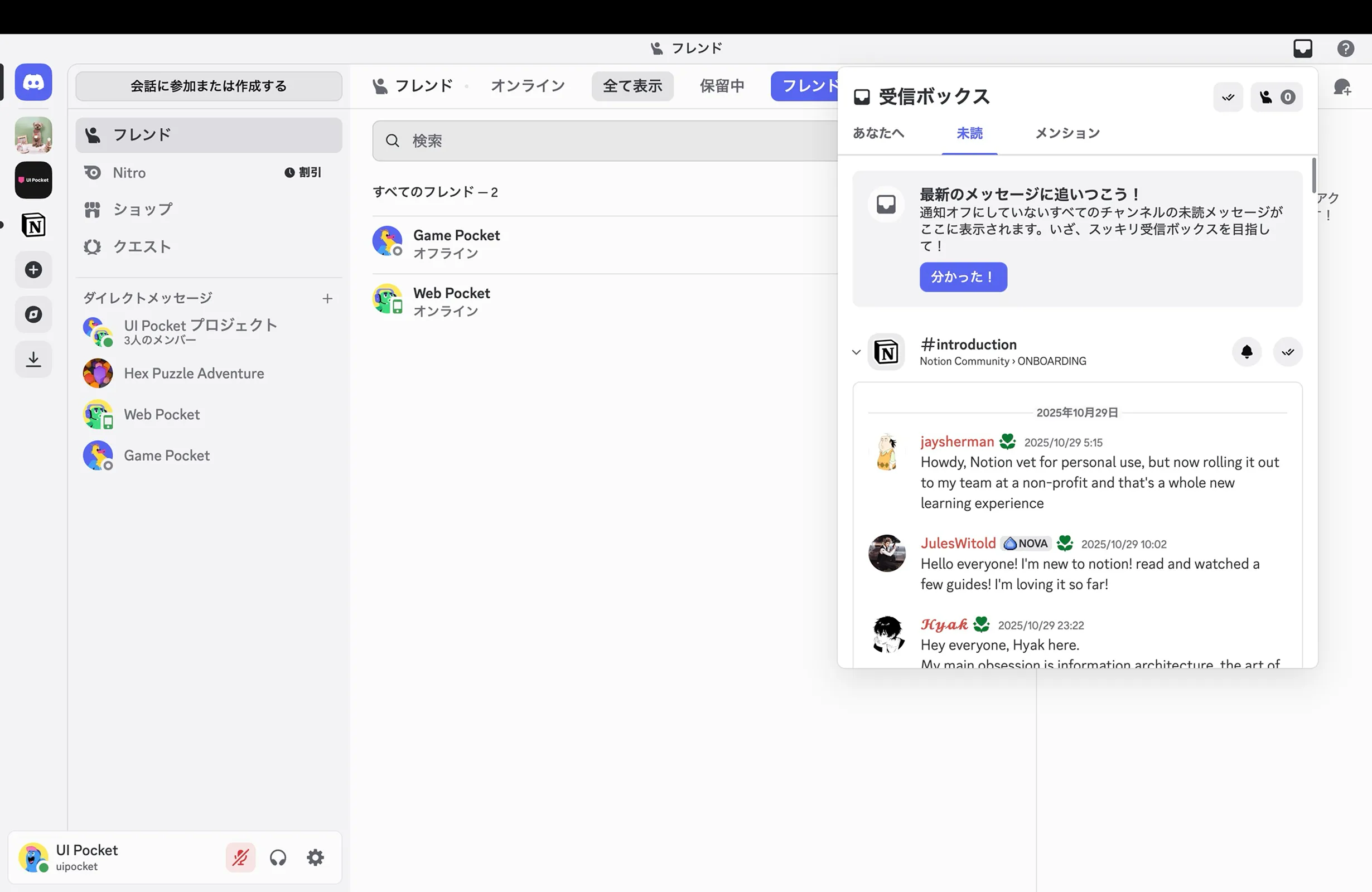Open help question mark icon
This screenshot has height=892, width=1372.
(x=1345, y=49)
